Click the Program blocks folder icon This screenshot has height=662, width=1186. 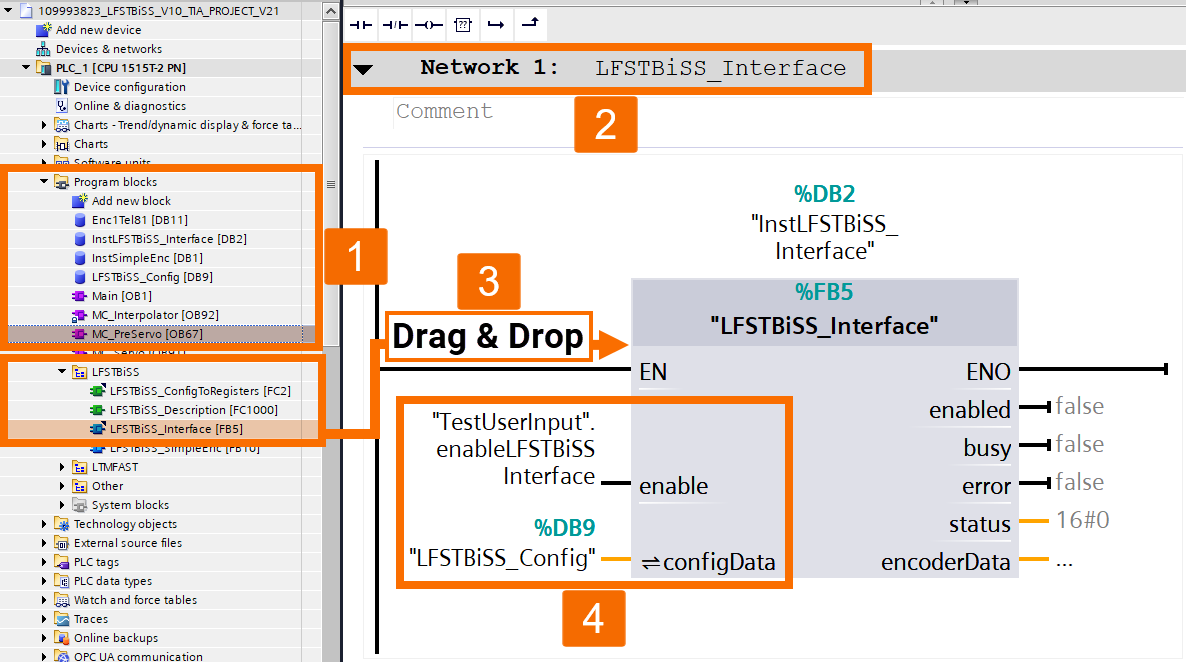coord(62,182)
